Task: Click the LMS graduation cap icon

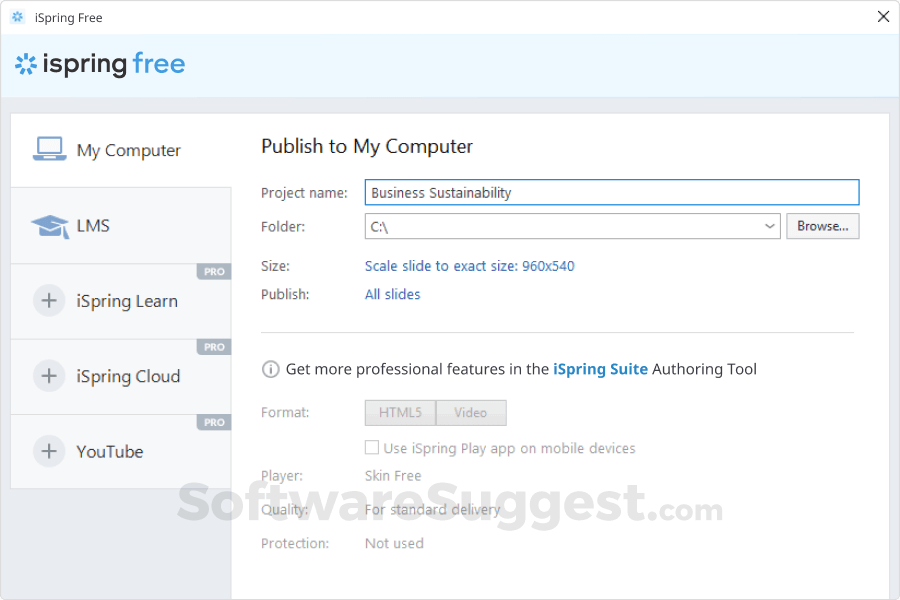Action: 49,226
